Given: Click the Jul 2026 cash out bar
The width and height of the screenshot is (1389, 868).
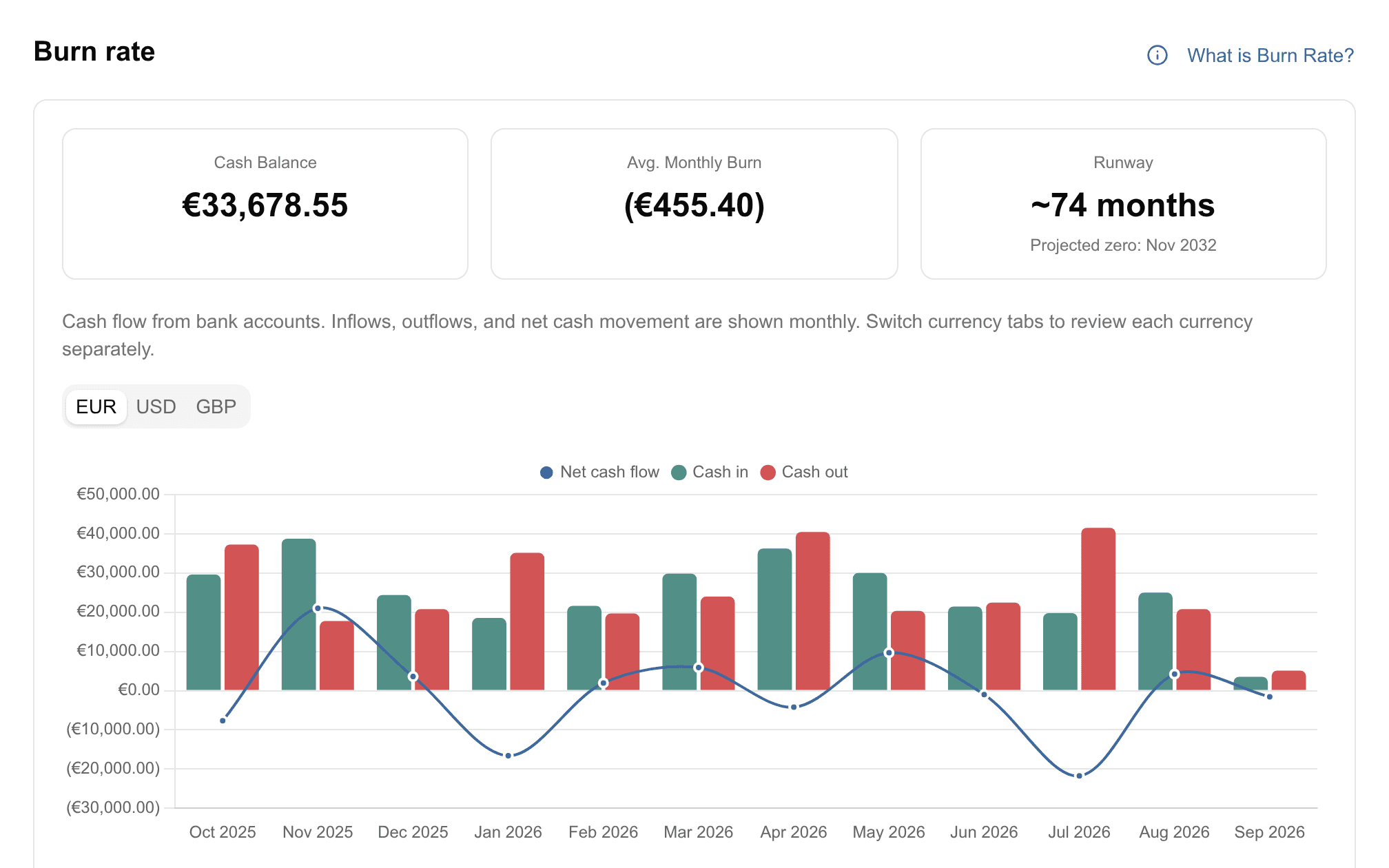Looking at the screenshot, I should tap(1098, 609).
